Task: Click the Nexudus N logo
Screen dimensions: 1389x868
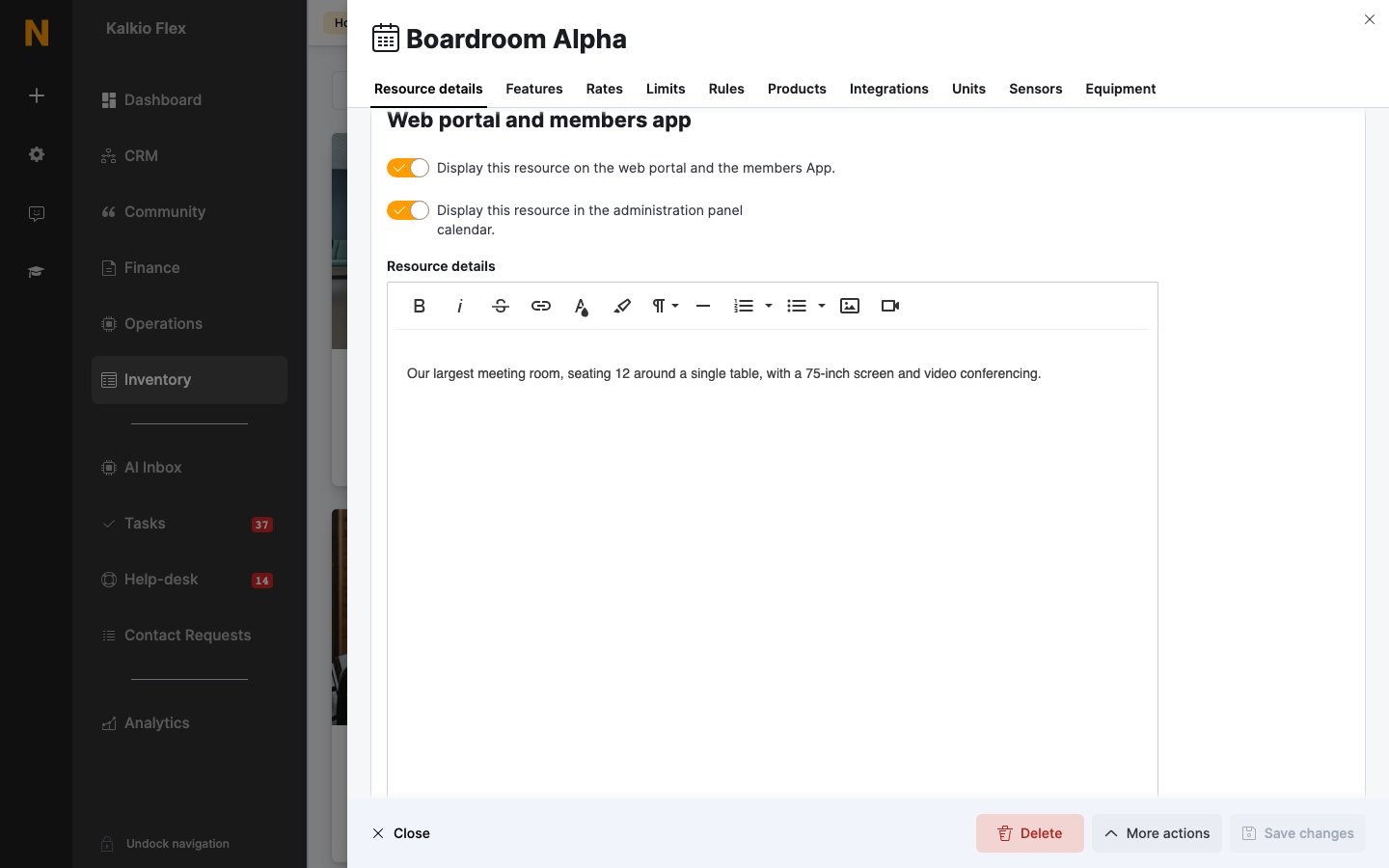Action: tap(37, 33)
